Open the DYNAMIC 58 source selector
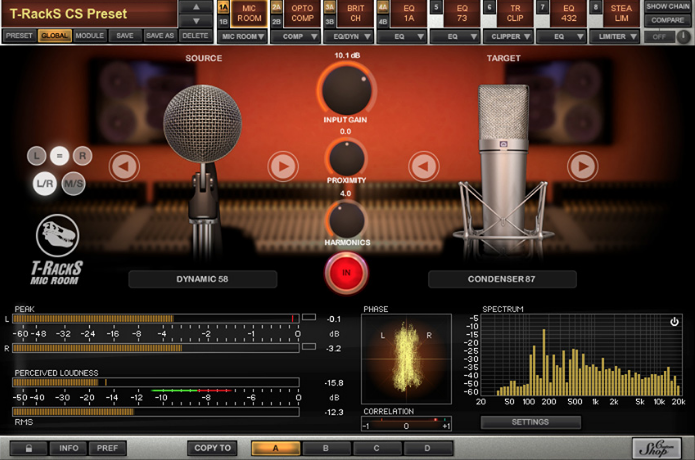 (x=203, y=279)
